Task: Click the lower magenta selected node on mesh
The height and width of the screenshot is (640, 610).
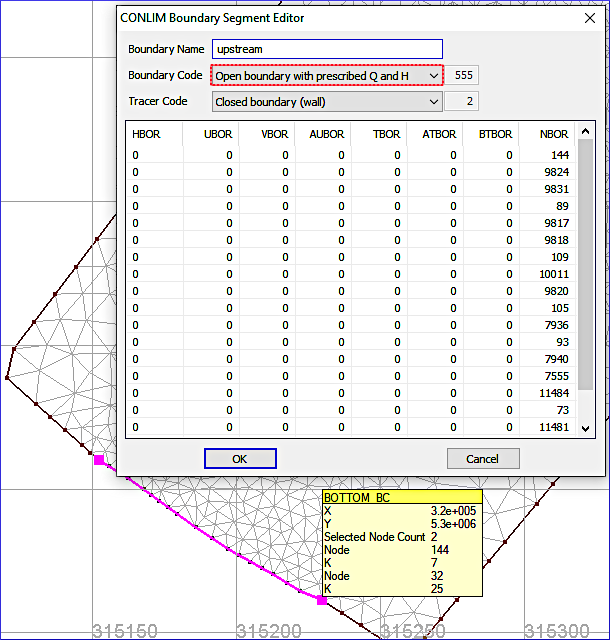Action: point(322,600)
